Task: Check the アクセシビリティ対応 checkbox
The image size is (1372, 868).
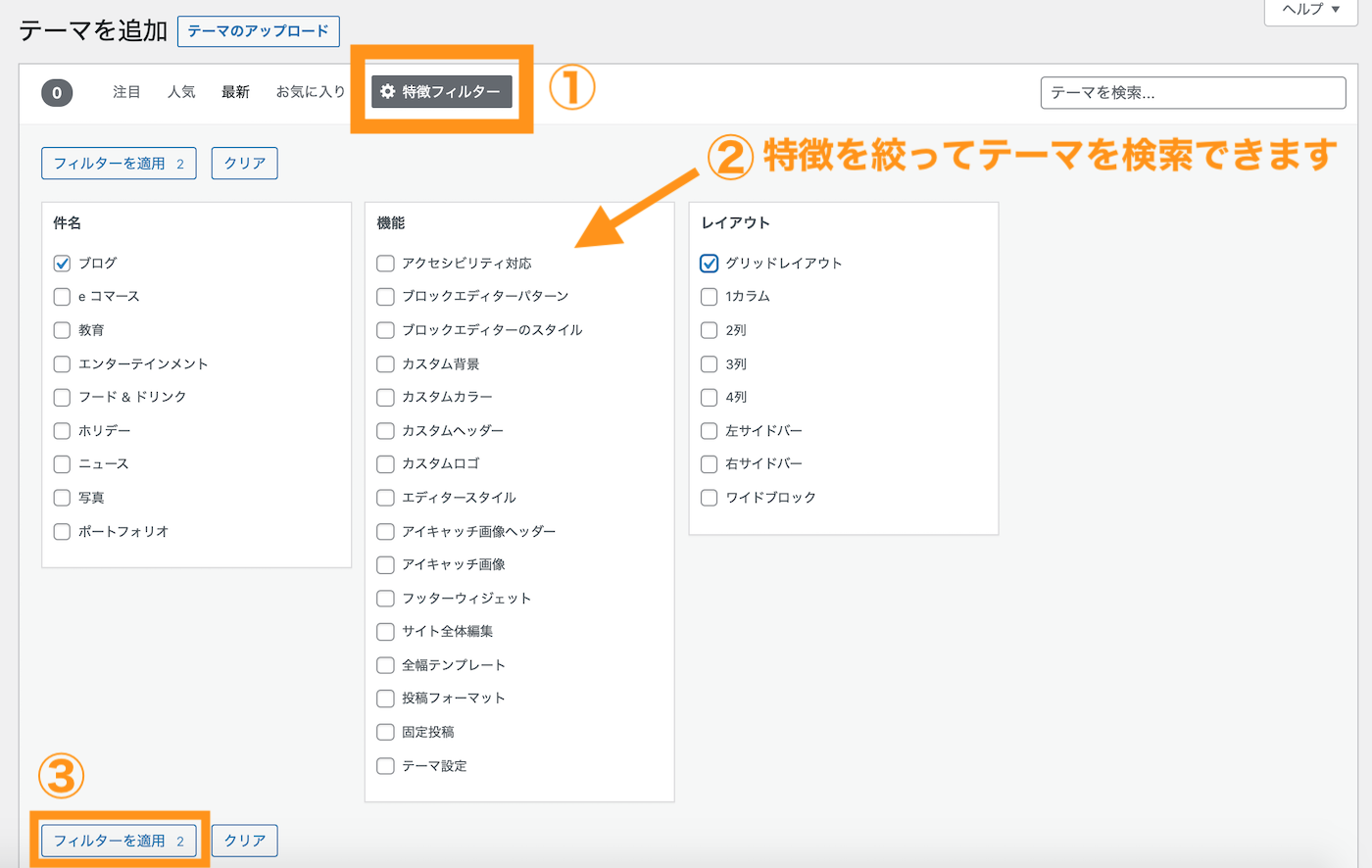Action: coord(386,264)
